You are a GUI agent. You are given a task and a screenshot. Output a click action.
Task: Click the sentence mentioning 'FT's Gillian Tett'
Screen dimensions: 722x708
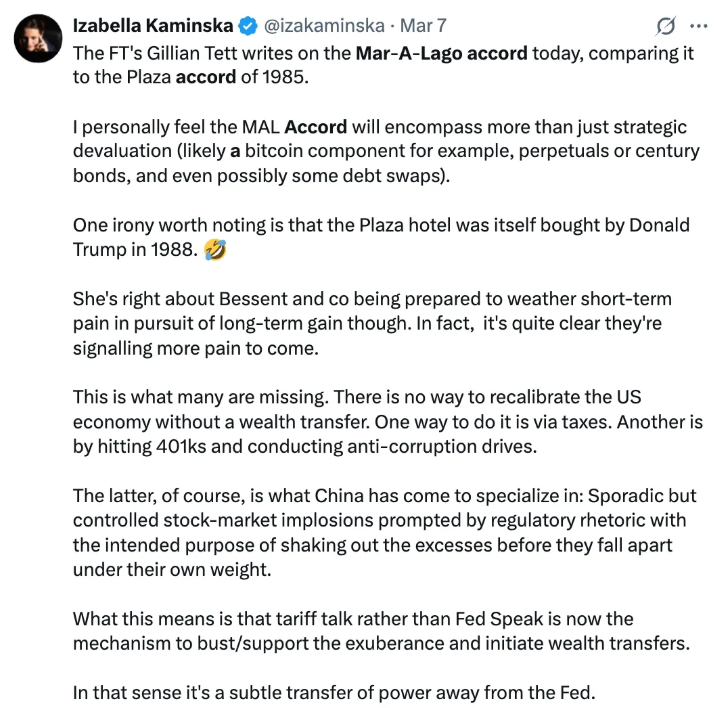(383, 65)
